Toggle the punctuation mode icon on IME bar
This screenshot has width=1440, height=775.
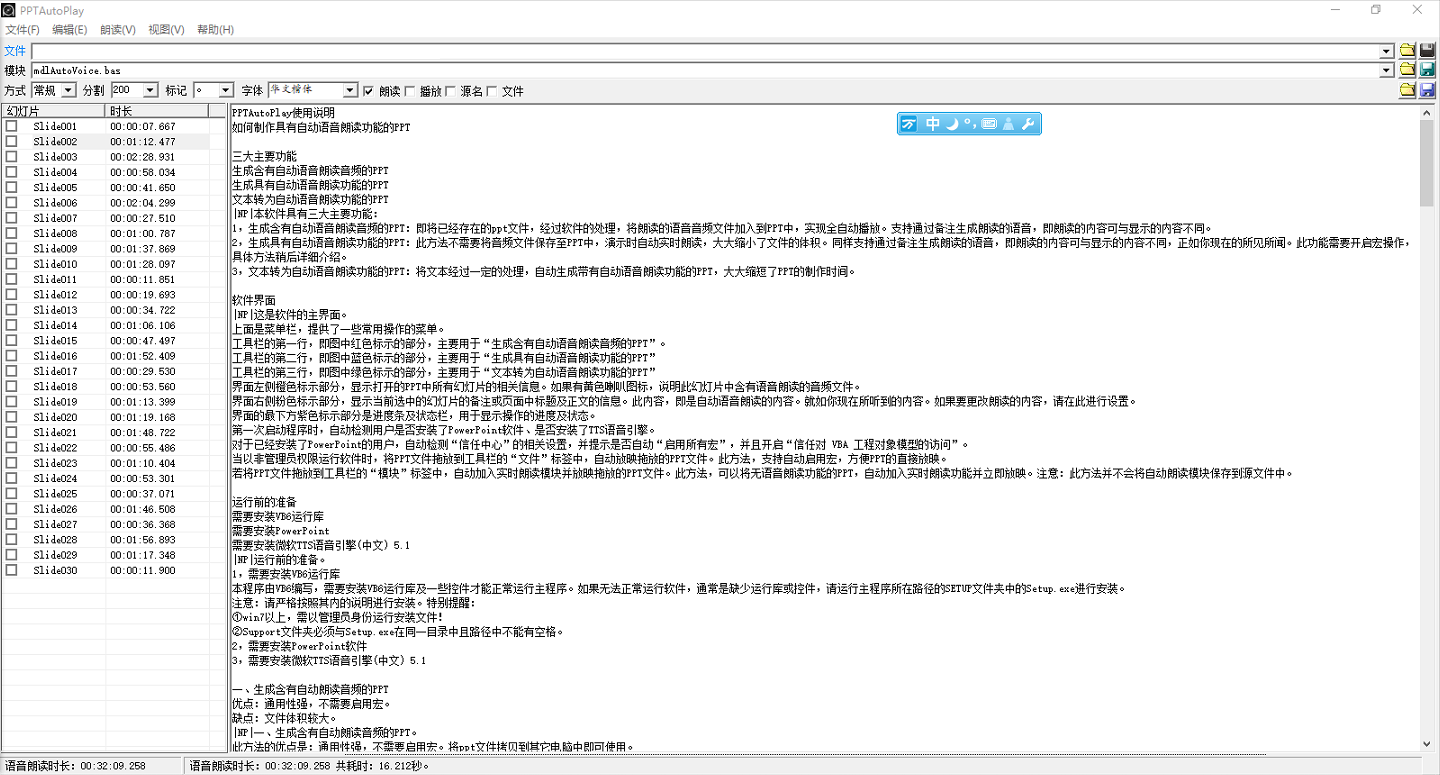click(969, 124)
